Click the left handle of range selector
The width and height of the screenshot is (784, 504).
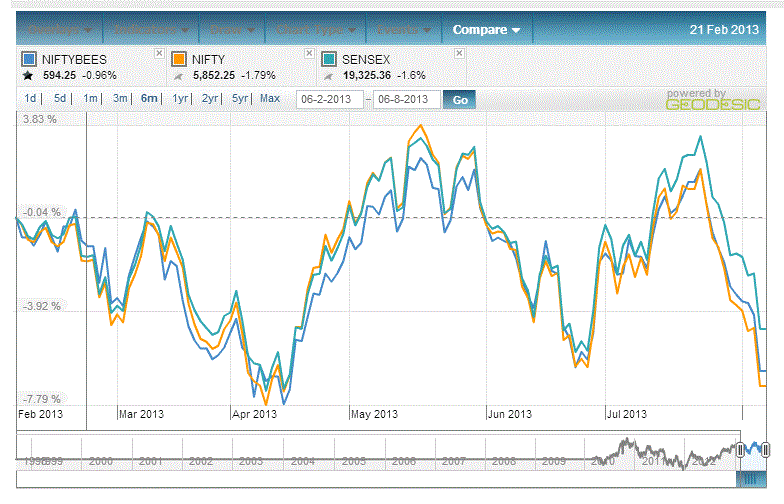(x=740, y=450)
